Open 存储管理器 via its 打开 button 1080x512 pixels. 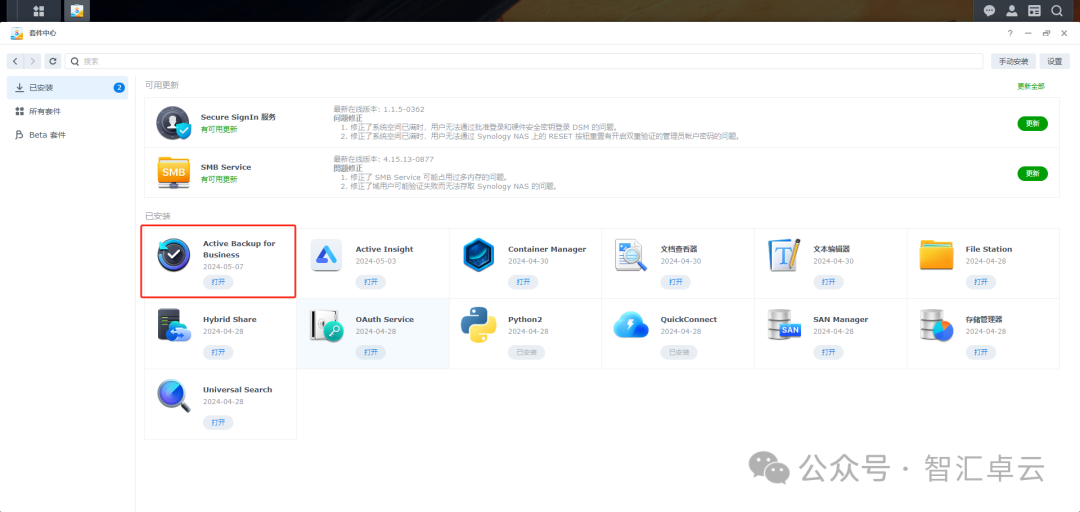981,352
